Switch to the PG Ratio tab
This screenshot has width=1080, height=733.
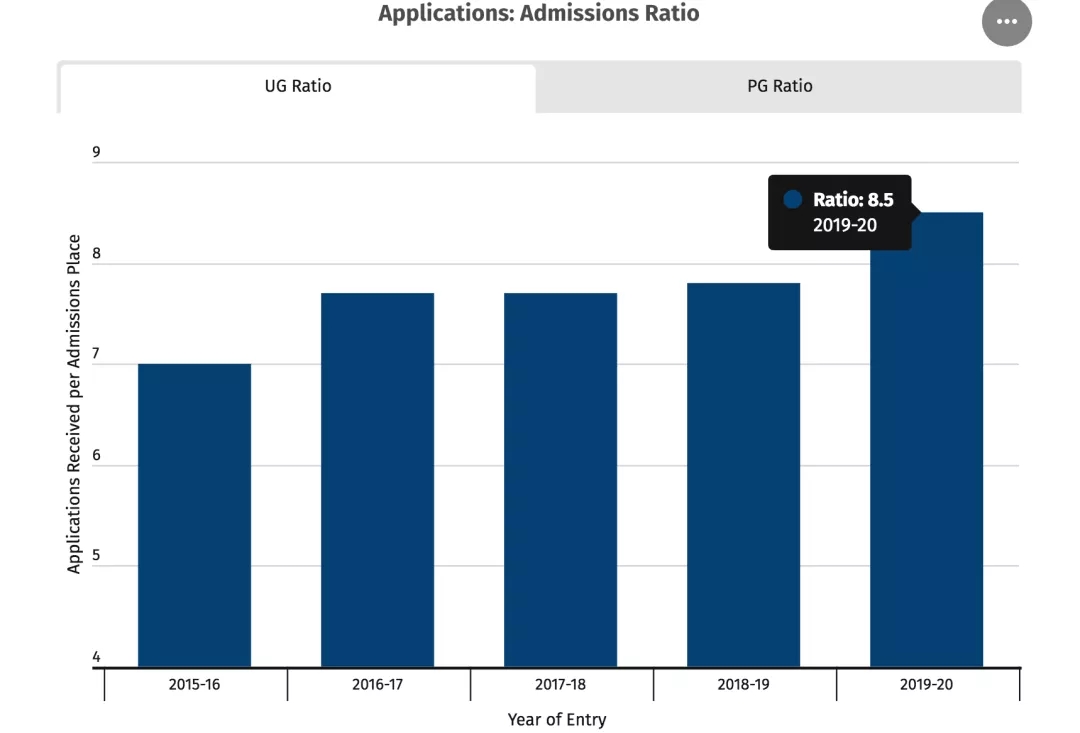(x=779, y=87)
